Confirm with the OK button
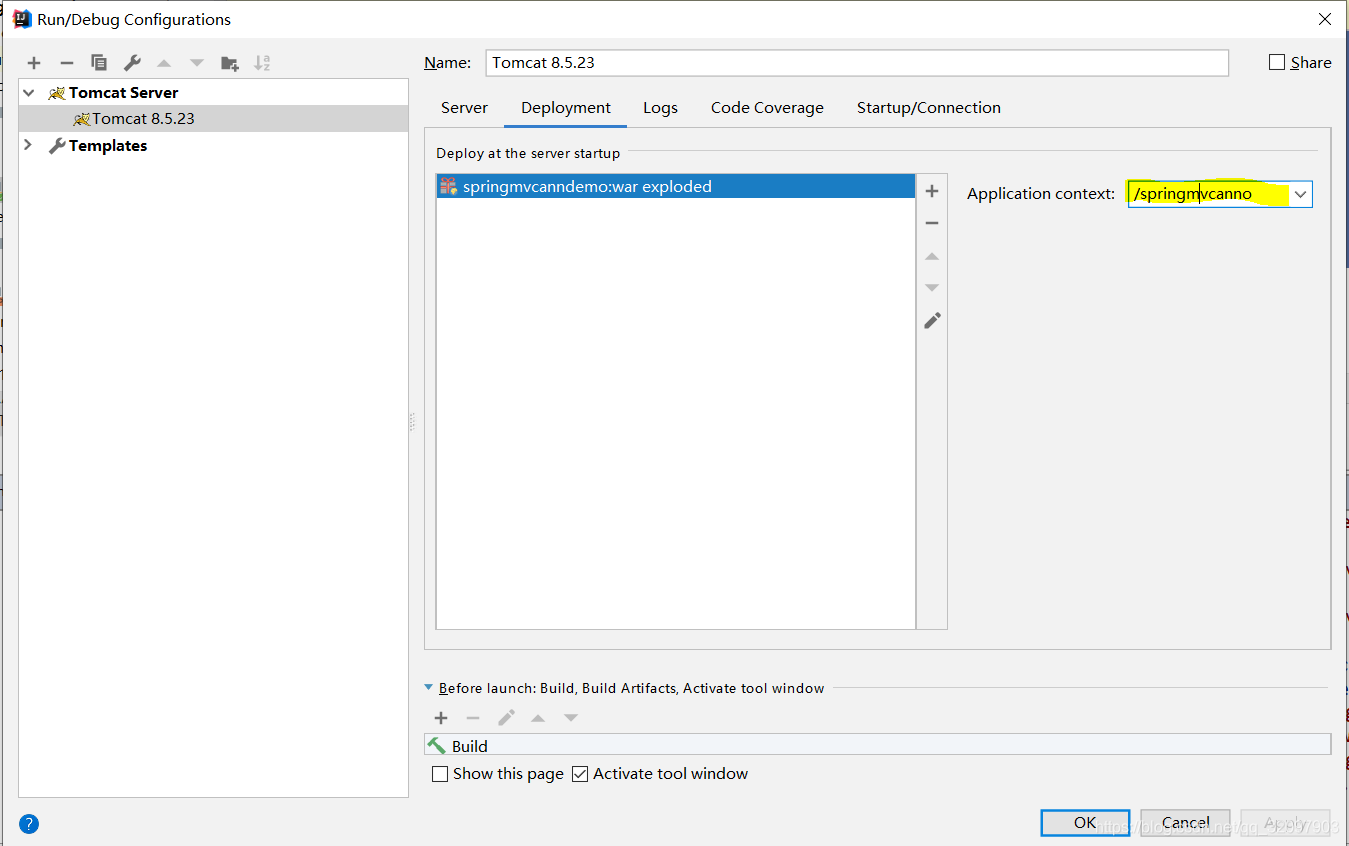The width and height of the screenshot is (1349, 846). click(x=1085, y=823)
